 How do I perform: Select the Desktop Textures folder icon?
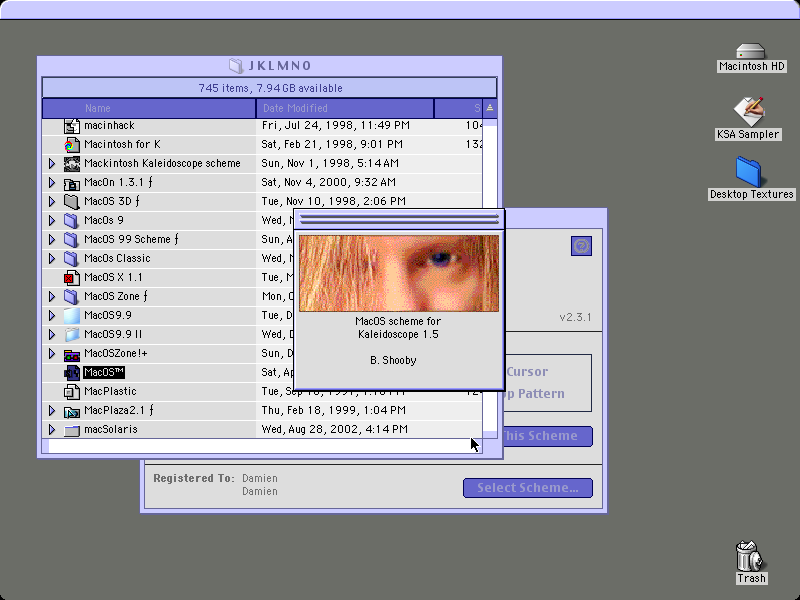(748, 172)
